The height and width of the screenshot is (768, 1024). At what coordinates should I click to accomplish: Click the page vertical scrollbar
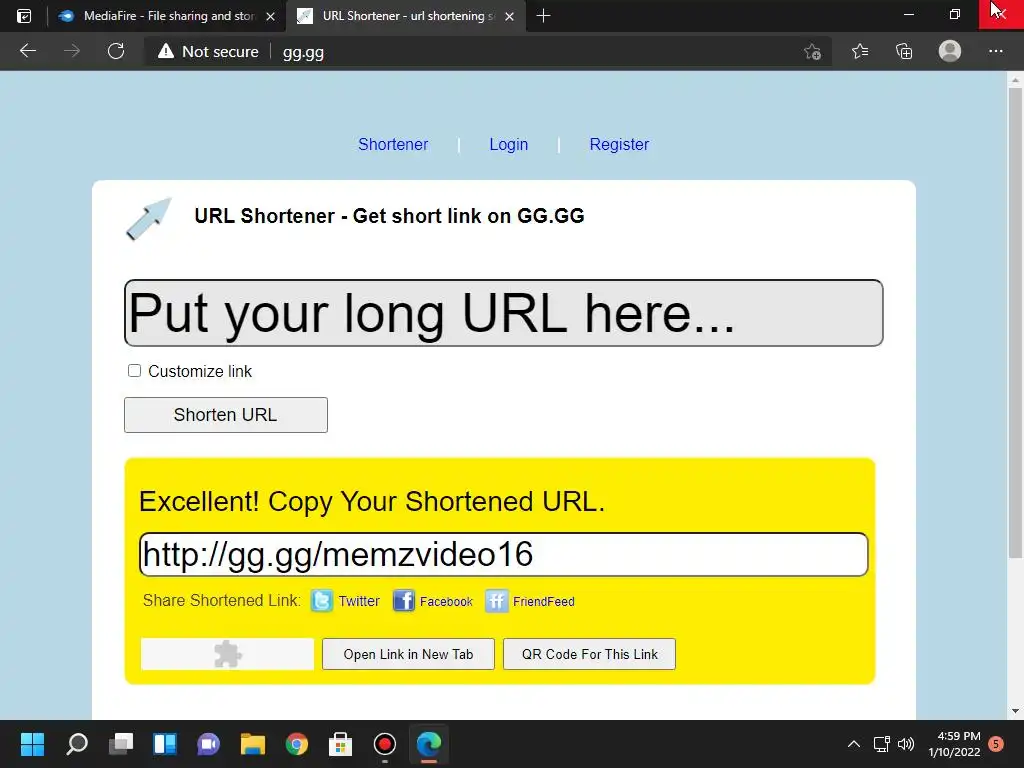(1015, 323)
